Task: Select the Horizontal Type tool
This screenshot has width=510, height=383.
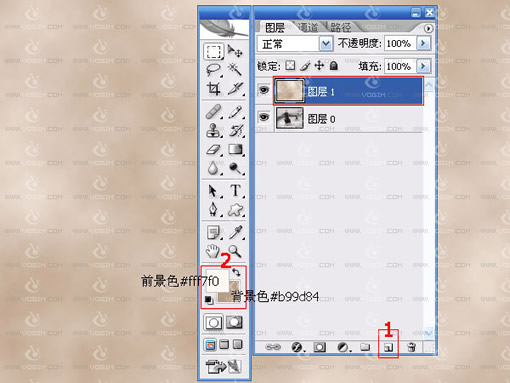Action: click(x=235, y=191)
